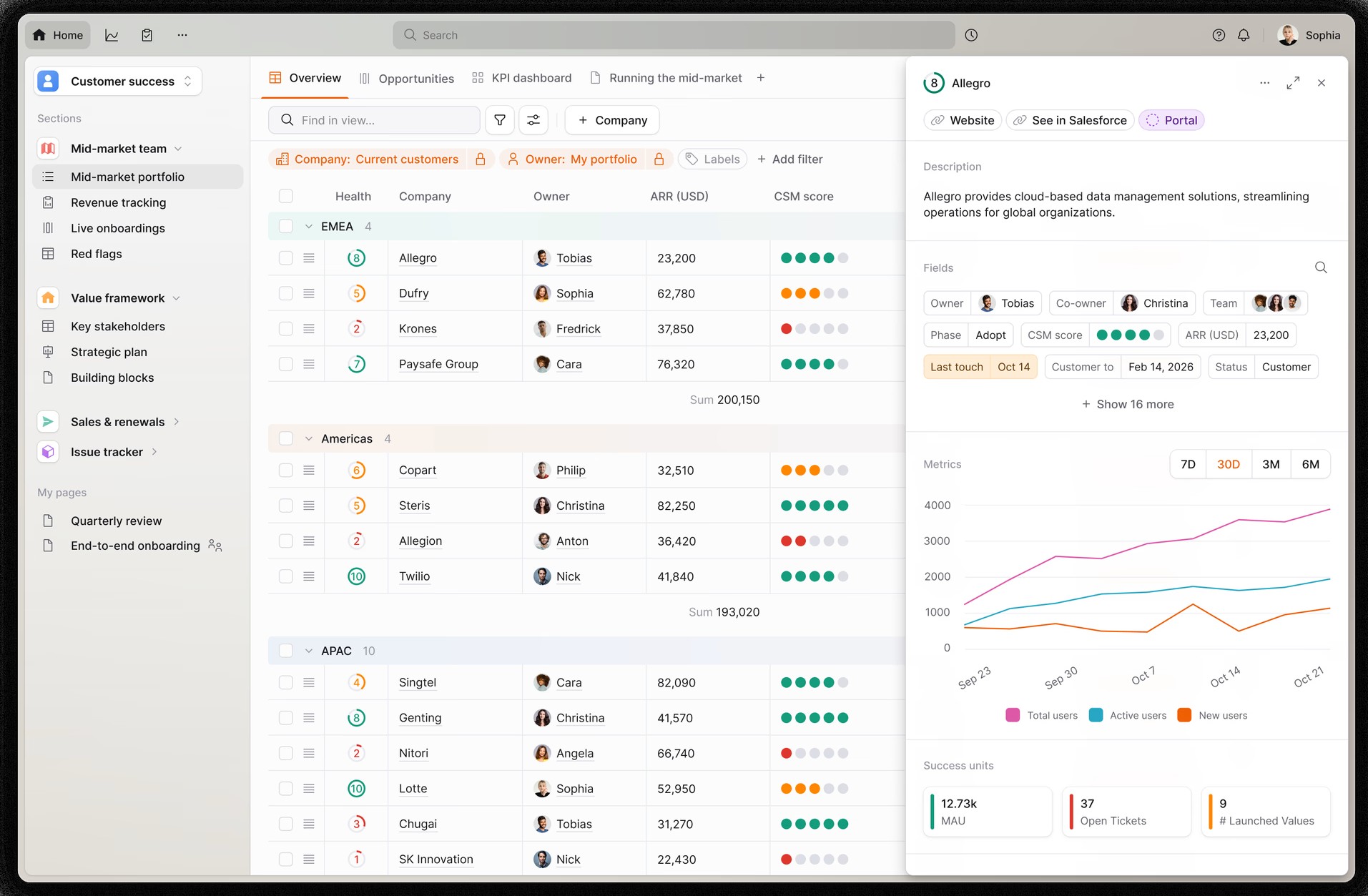Check the Allegro row checkbox

[x=285, y=257]
